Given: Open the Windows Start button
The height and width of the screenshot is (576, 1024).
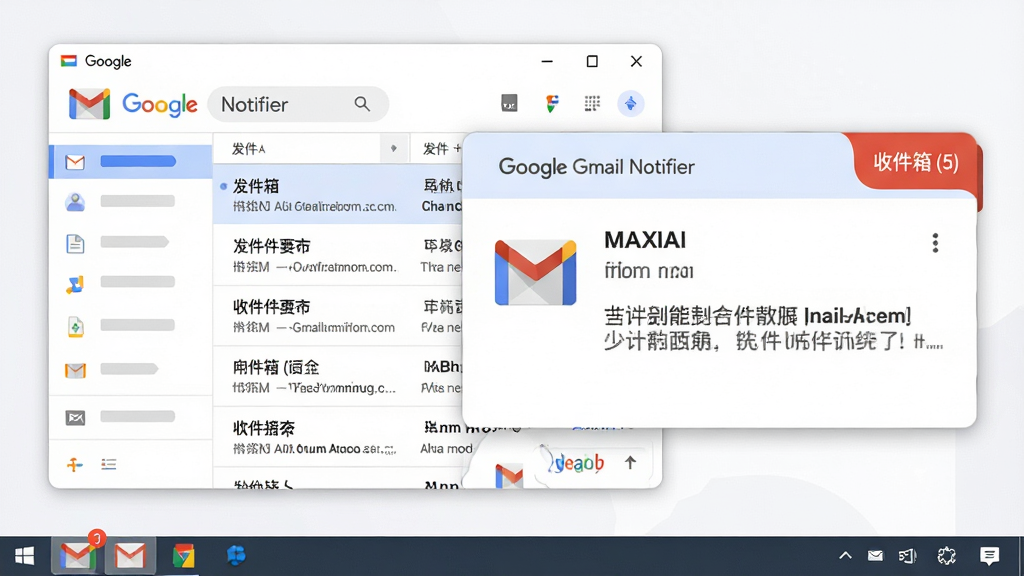Looking at the screenshot, I should coord(24,556).
